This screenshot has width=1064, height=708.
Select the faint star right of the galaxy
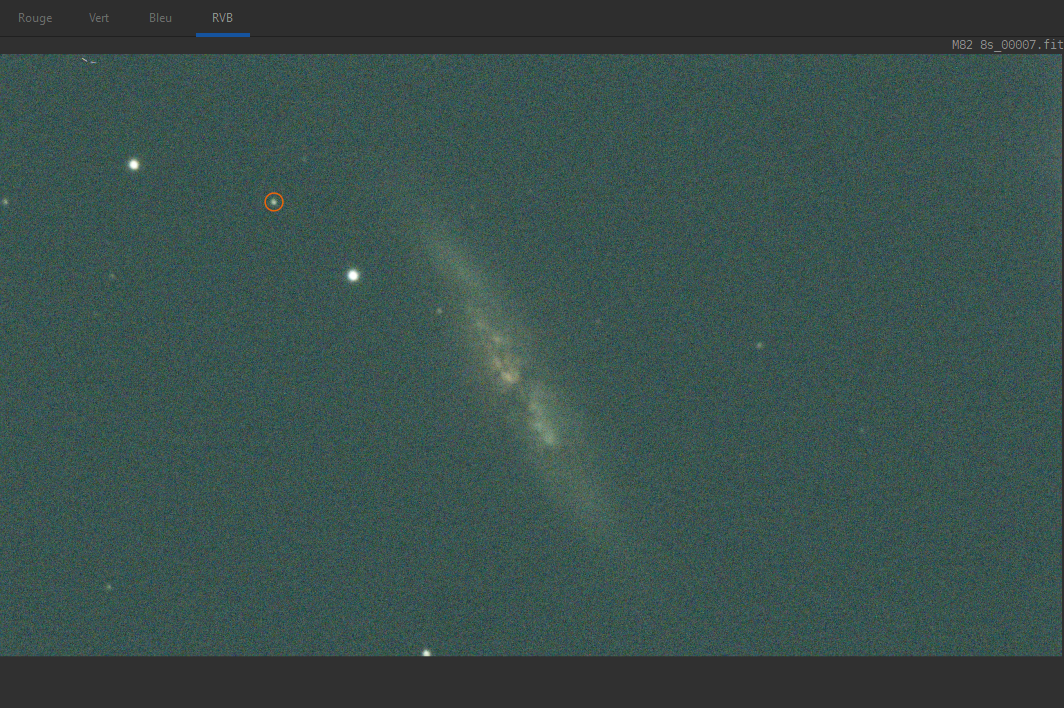(759, 346)
